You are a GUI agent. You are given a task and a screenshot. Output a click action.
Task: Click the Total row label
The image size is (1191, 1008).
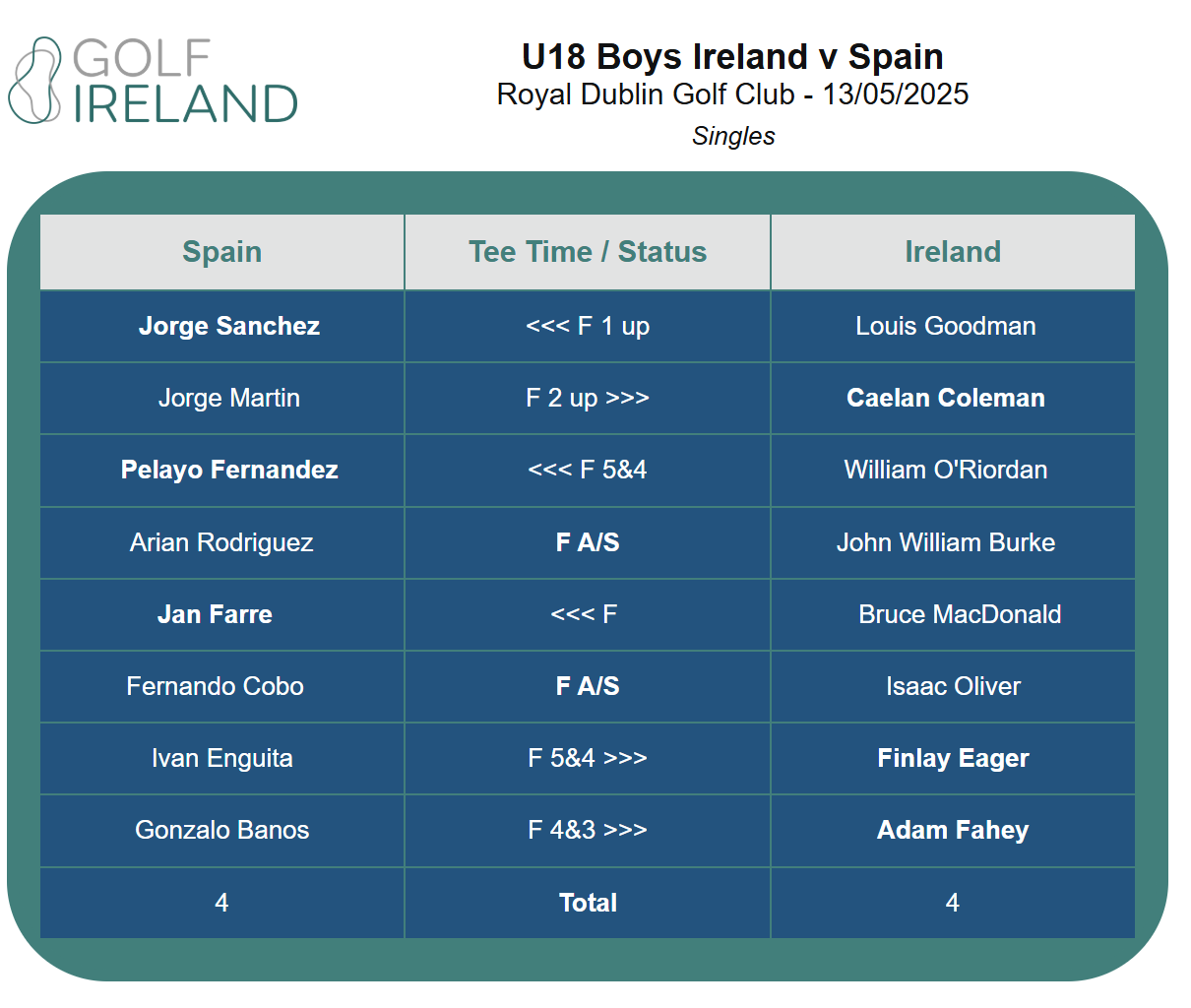click(x=588, y=903)
